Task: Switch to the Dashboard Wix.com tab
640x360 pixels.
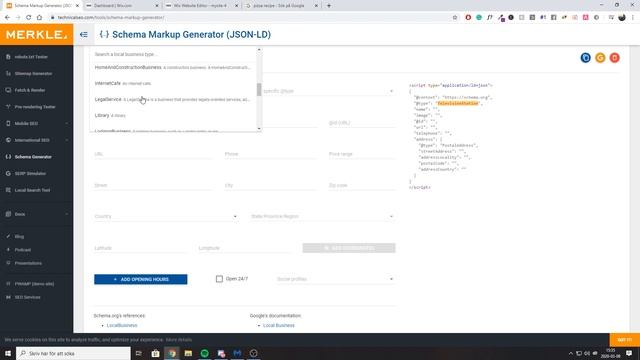Action: tap(122, 6)
